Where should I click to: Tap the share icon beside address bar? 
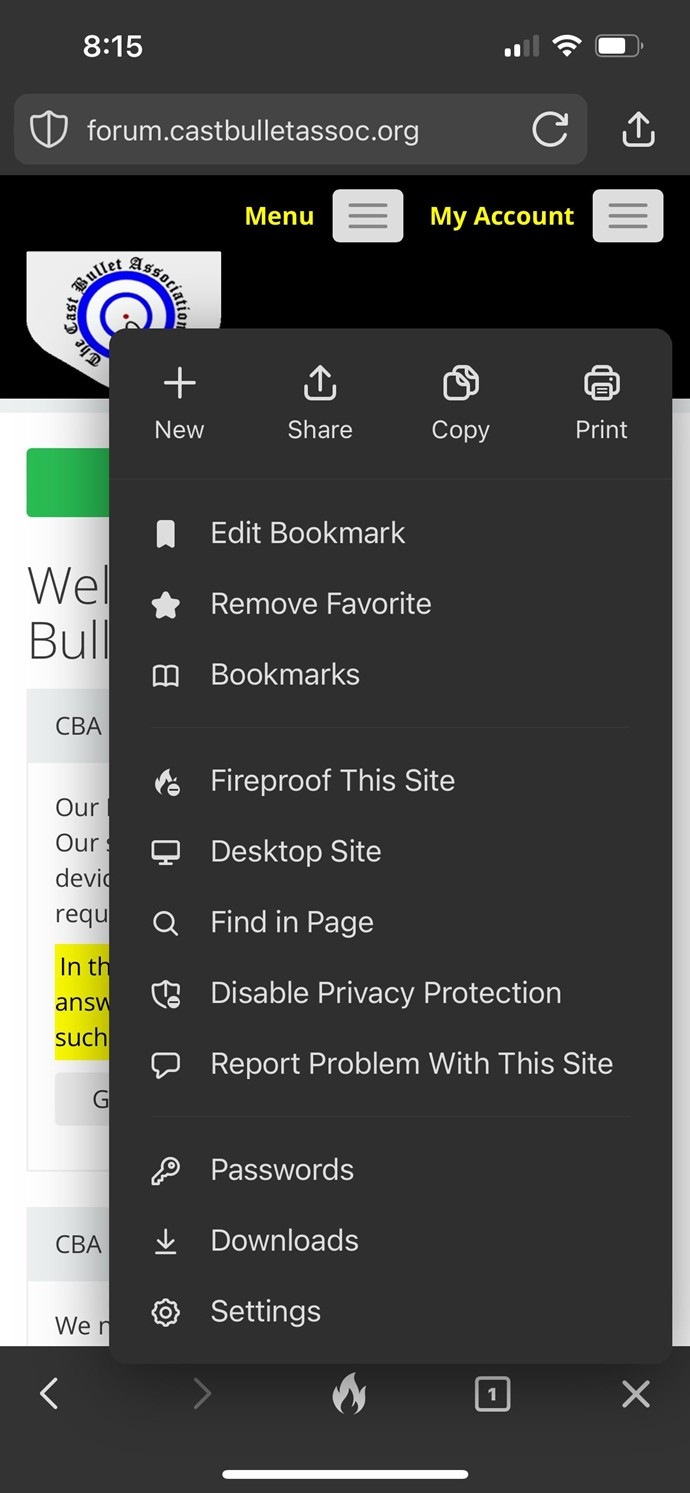point(638,129)
